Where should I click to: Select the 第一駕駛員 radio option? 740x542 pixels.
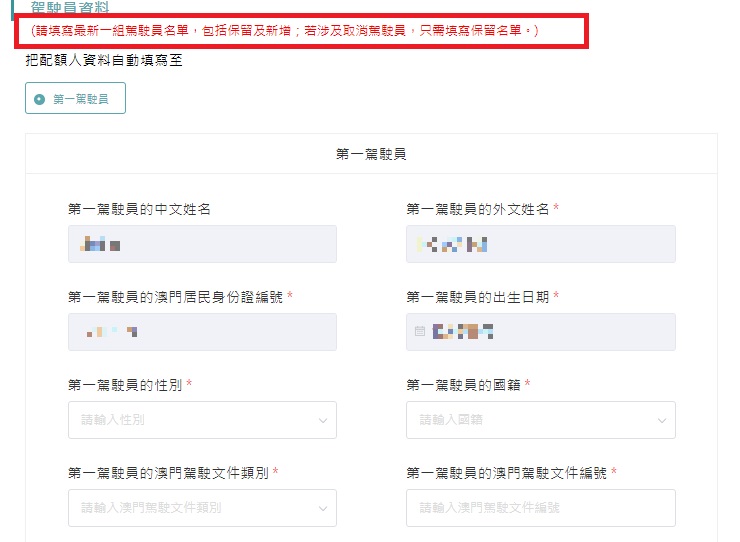(39, 99)
